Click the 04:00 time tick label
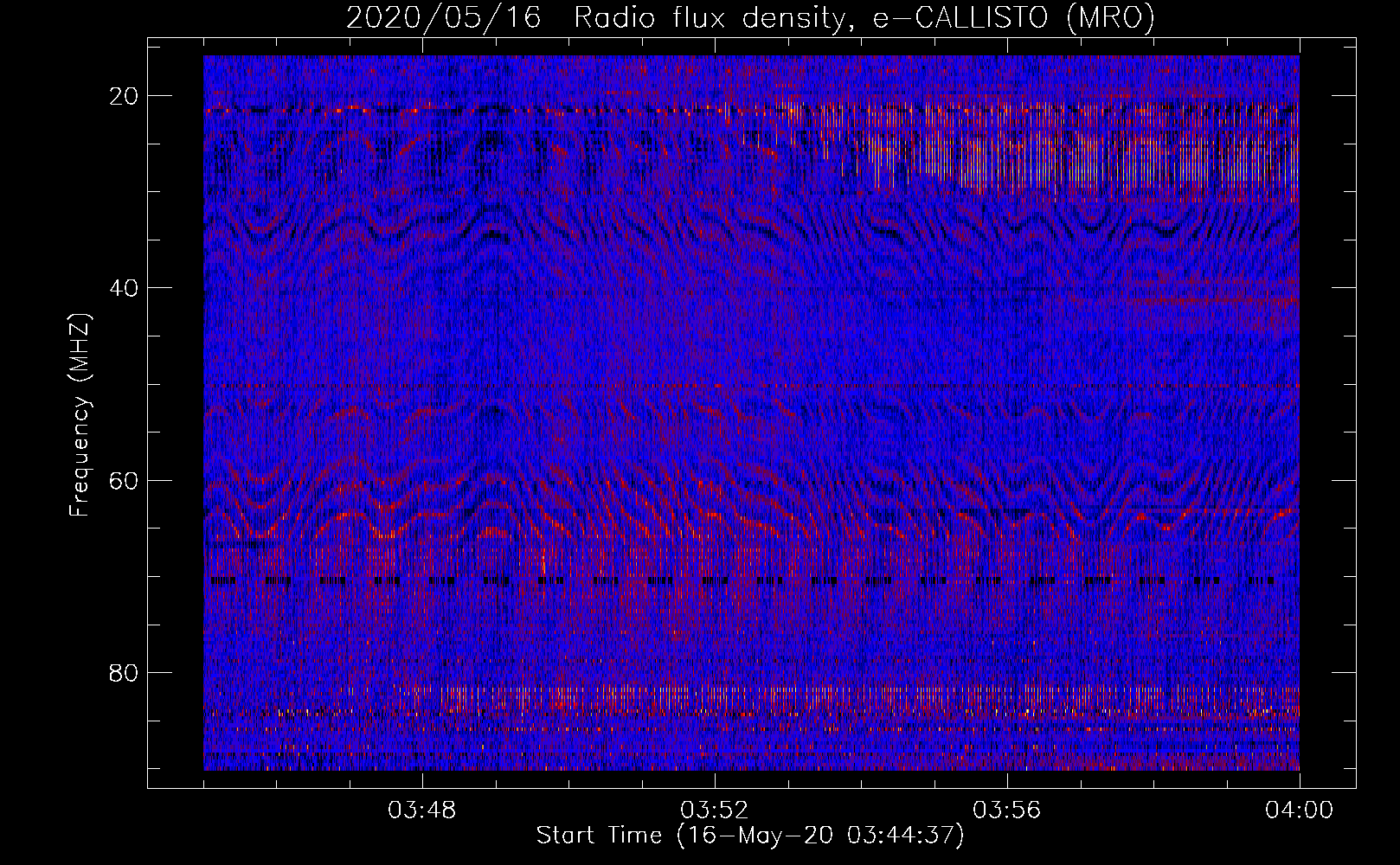The image size is (1400, 865). point(1300,811)
